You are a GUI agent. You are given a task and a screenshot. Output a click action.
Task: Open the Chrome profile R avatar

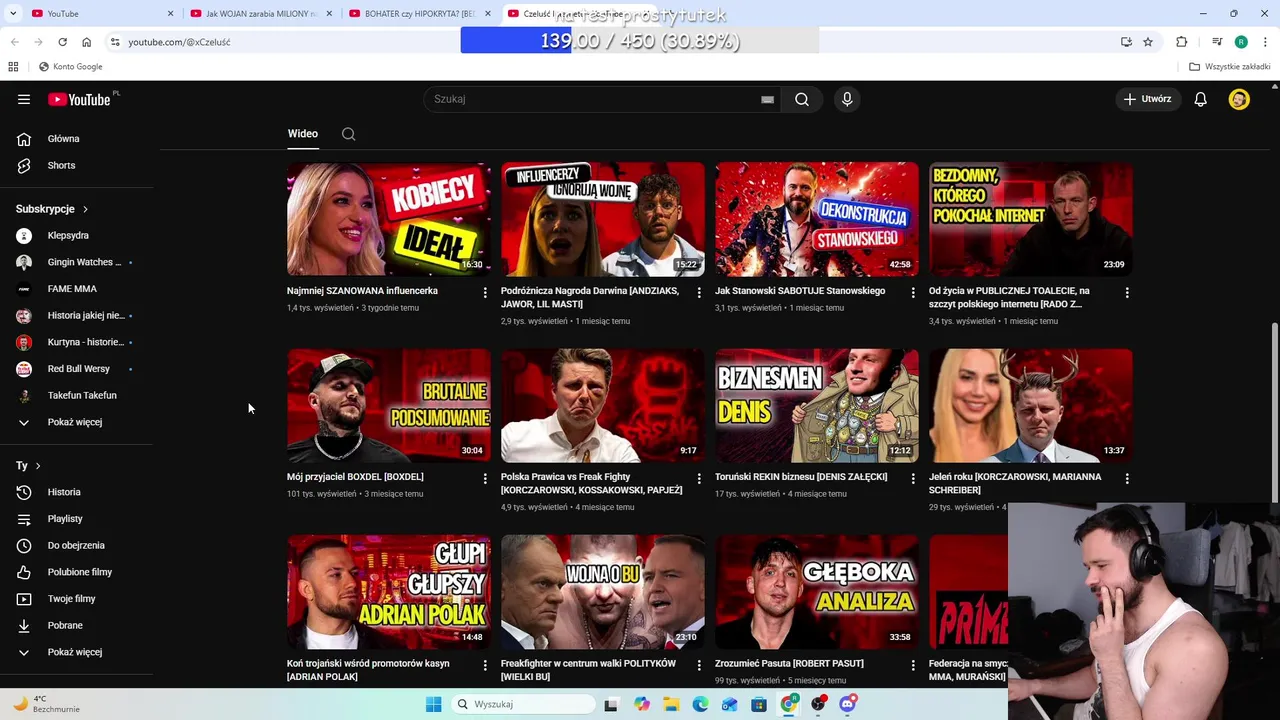pos(1241,42)
